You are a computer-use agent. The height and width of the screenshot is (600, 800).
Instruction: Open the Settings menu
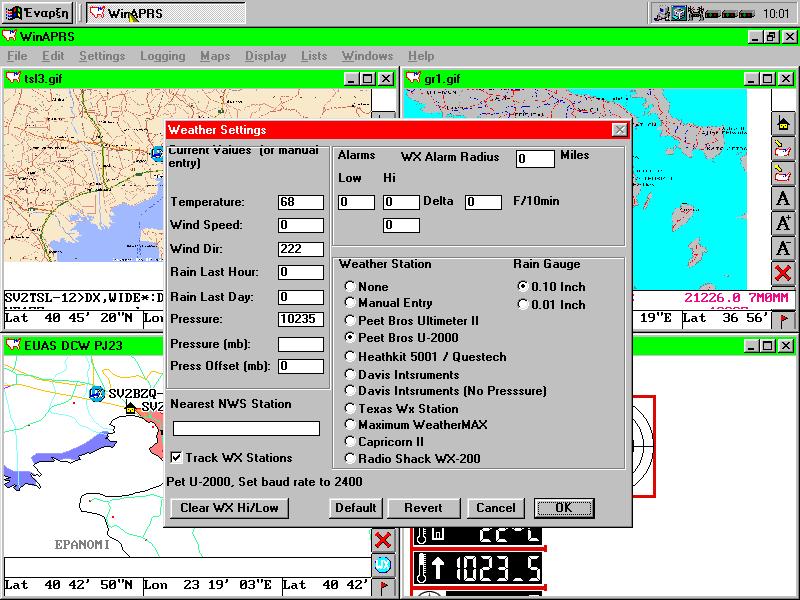click(x=102, y=56)
